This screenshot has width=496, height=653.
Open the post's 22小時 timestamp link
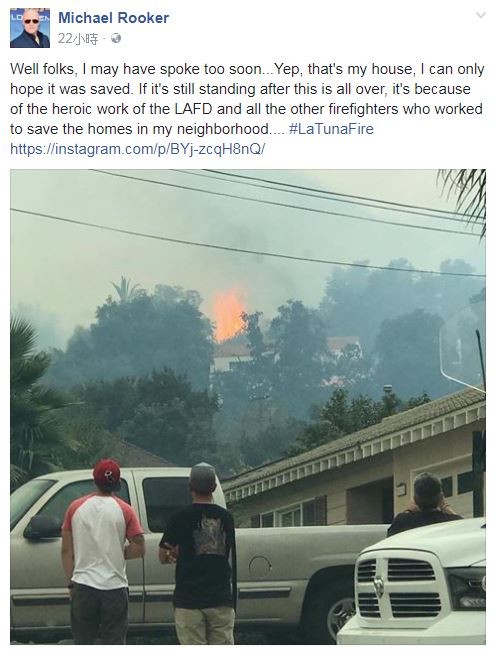tap(78, 39)
